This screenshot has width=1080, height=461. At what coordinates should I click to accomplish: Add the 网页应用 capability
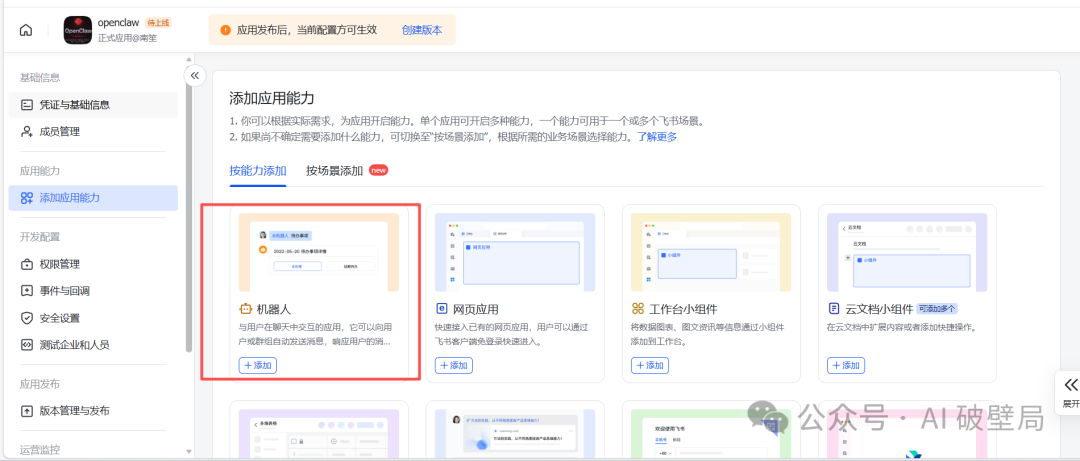[454, 365]
